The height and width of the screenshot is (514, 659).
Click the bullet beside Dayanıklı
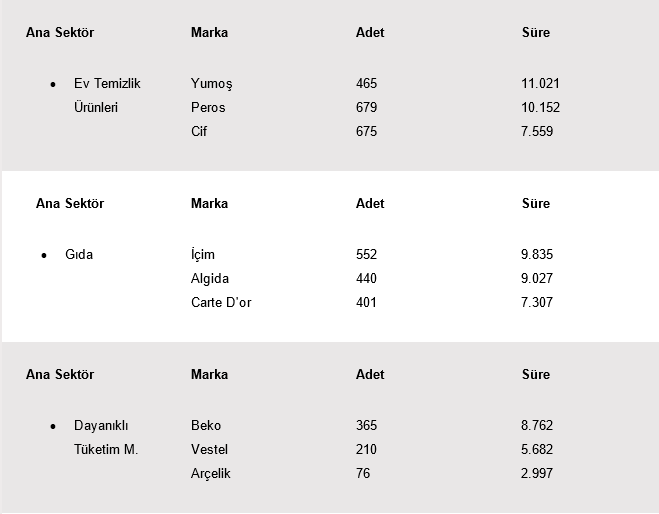pos(52,427)
